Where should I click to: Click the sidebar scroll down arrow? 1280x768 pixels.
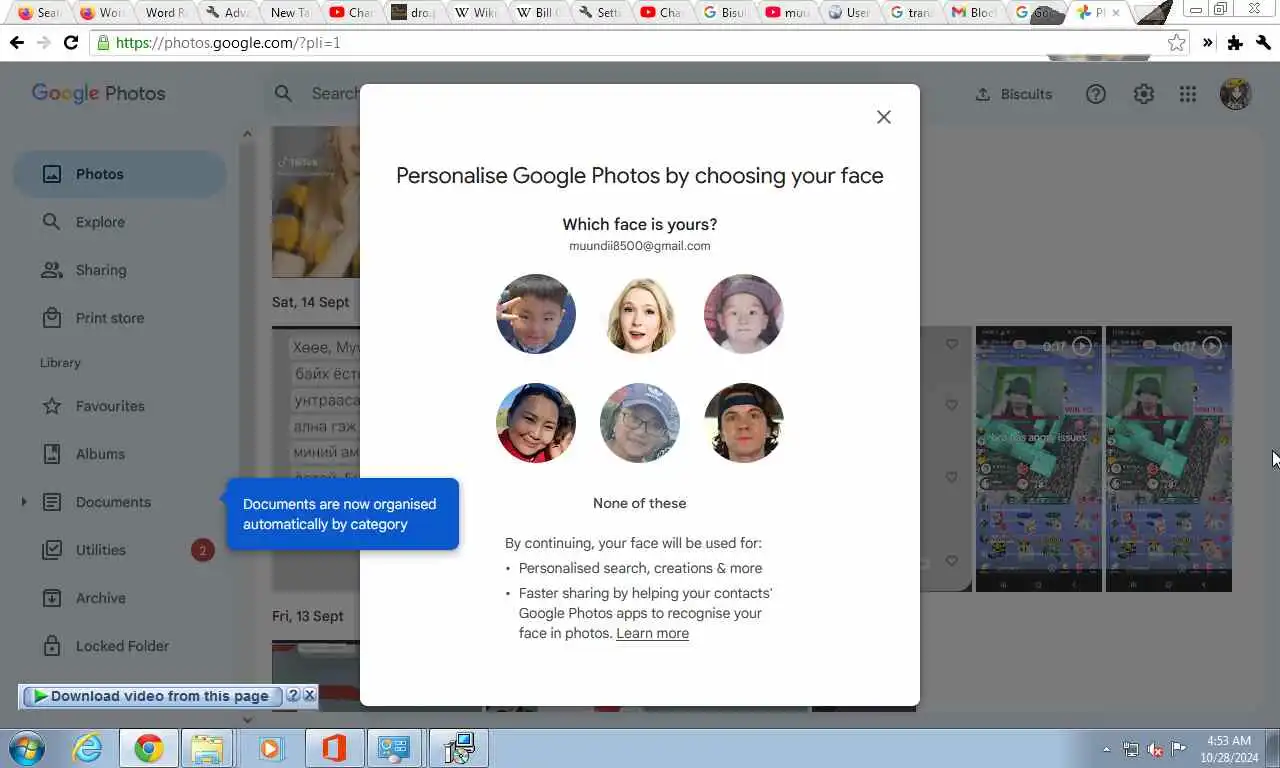point(247,719)
